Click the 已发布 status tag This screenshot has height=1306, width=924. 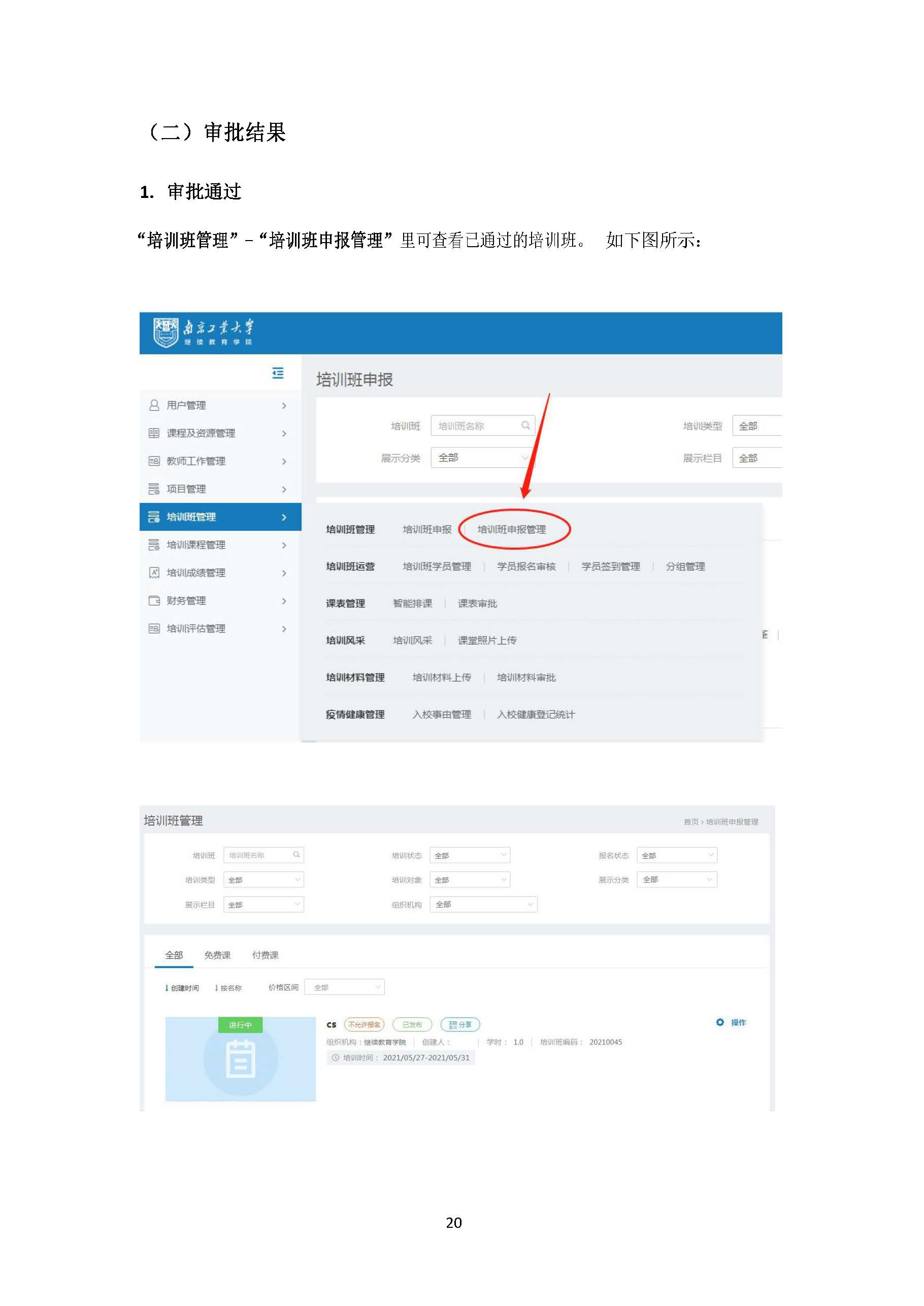coord(412,1024)
